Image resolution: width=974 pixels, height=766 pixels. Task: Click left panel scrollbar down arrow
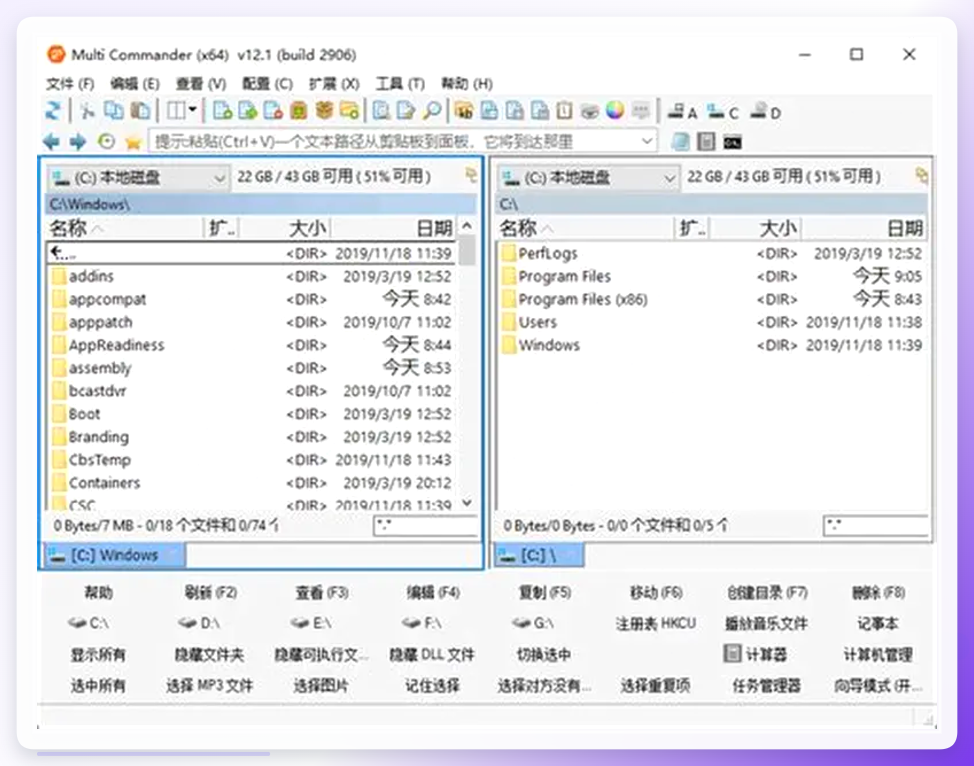[468, 503]
